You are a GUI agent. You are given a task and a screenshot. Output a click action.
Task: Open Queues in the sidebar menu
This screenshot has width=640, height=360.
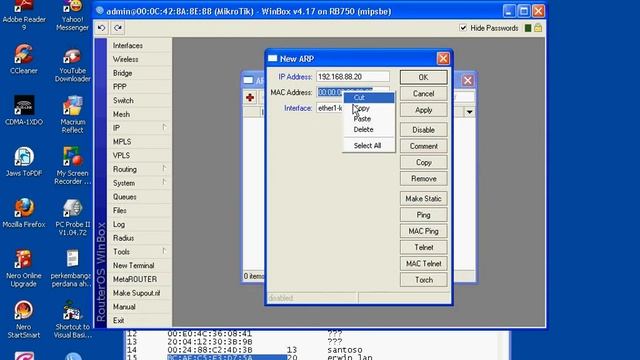140,197
